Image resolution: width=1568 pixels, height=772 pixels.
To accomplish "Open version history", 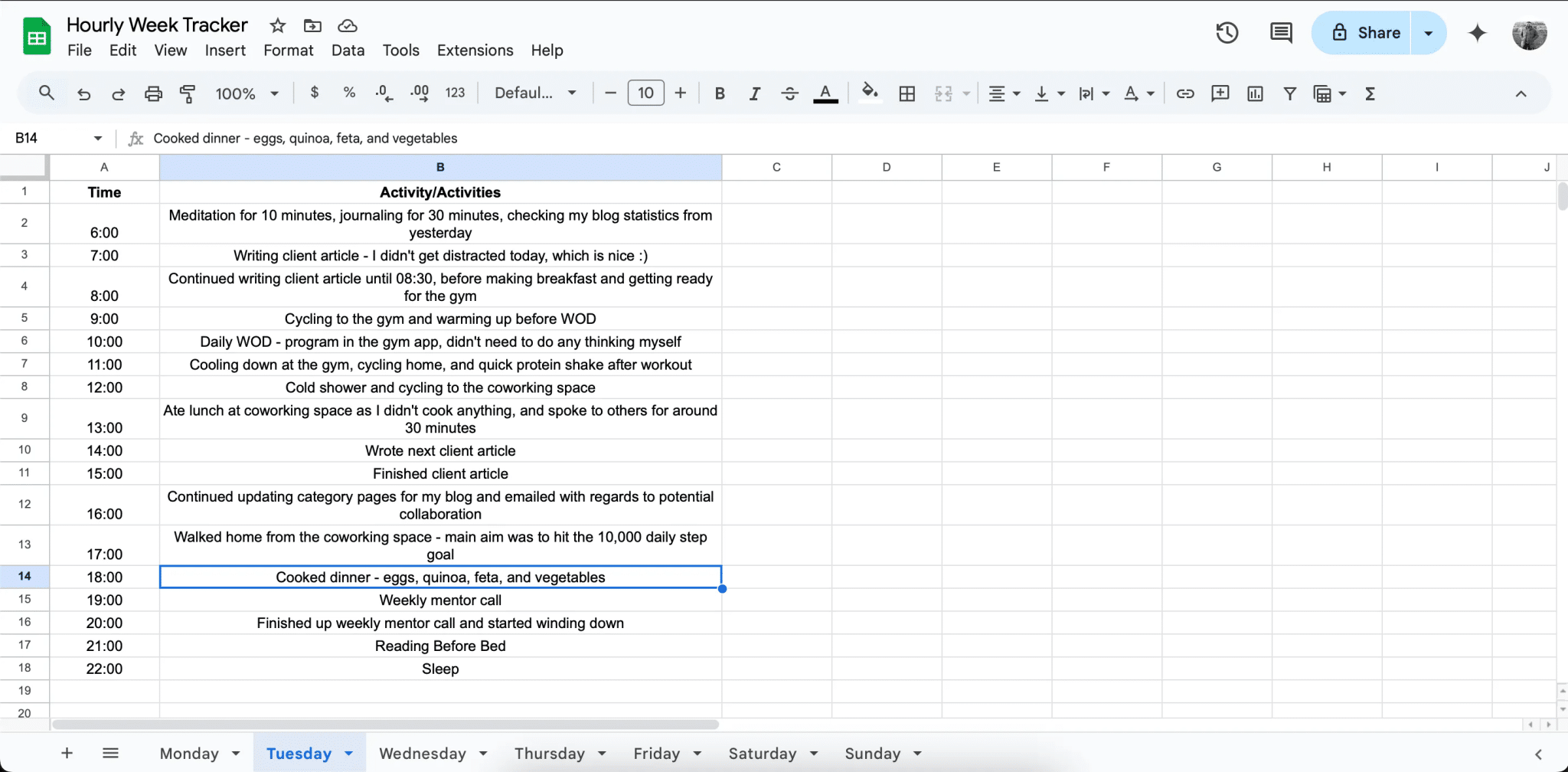I will tap(1226, 32).
